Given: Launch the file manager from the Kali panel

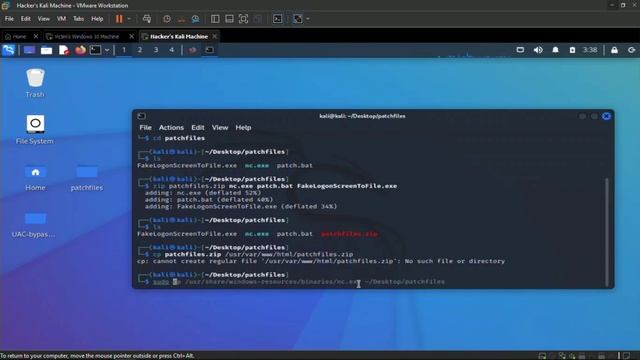Looking at the screenshot, I should tap(47, 50).
